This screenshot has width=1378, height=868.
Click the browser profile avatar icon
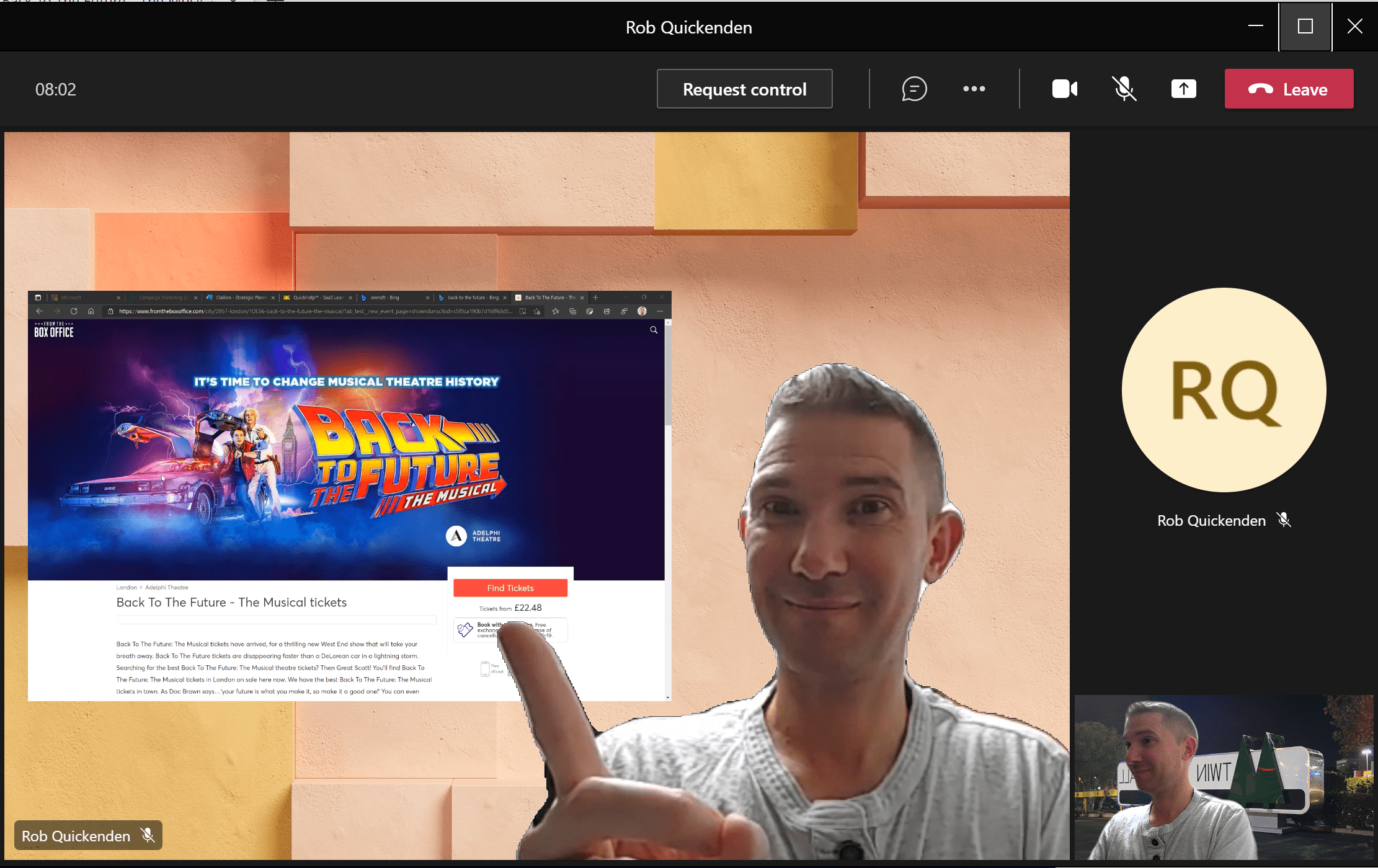643,311
